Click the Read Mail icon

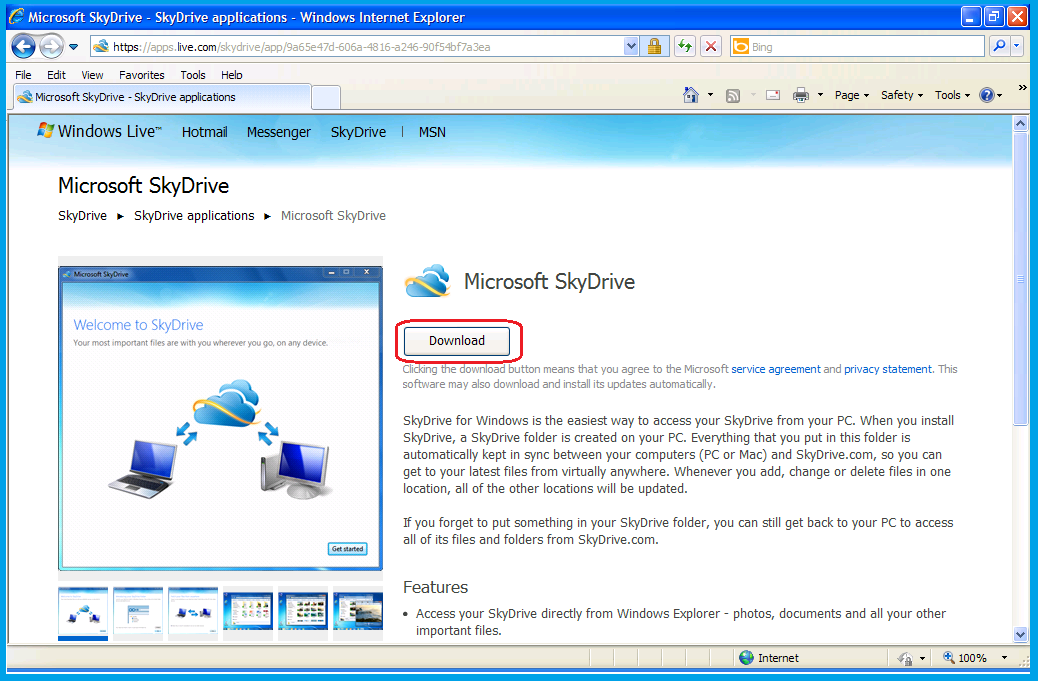tap(773, 95)
